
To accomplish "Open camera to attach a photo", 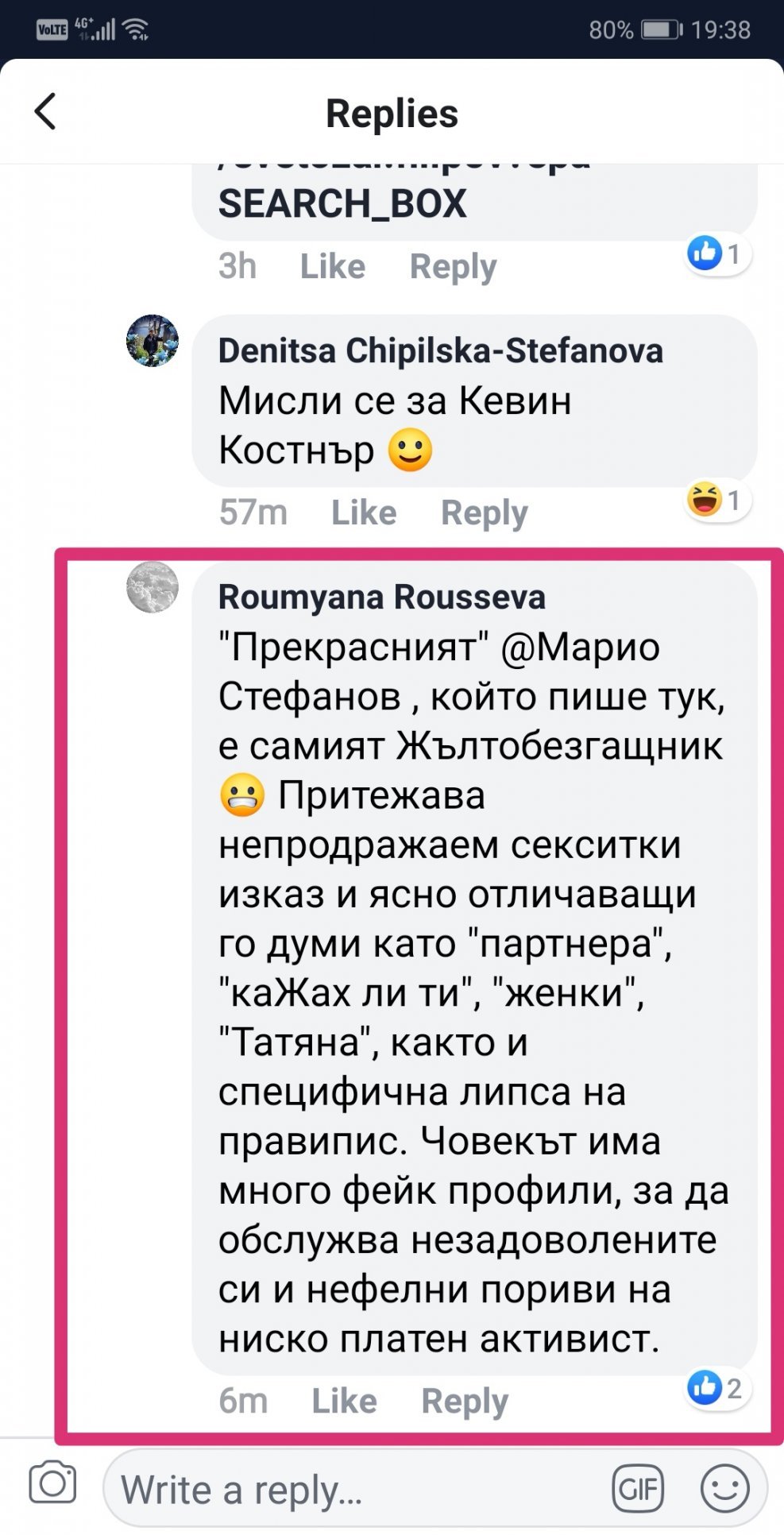I will (52, 1483).
